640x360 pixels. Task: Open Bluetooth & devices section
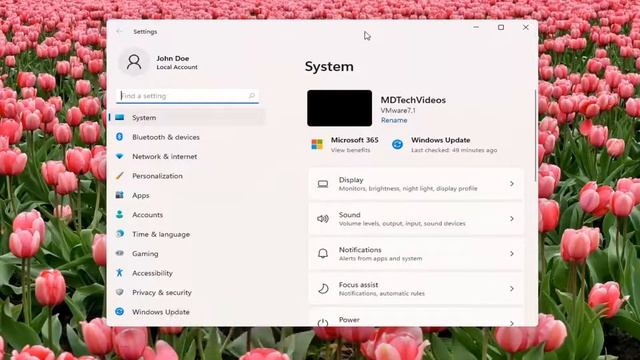(166, 137)
